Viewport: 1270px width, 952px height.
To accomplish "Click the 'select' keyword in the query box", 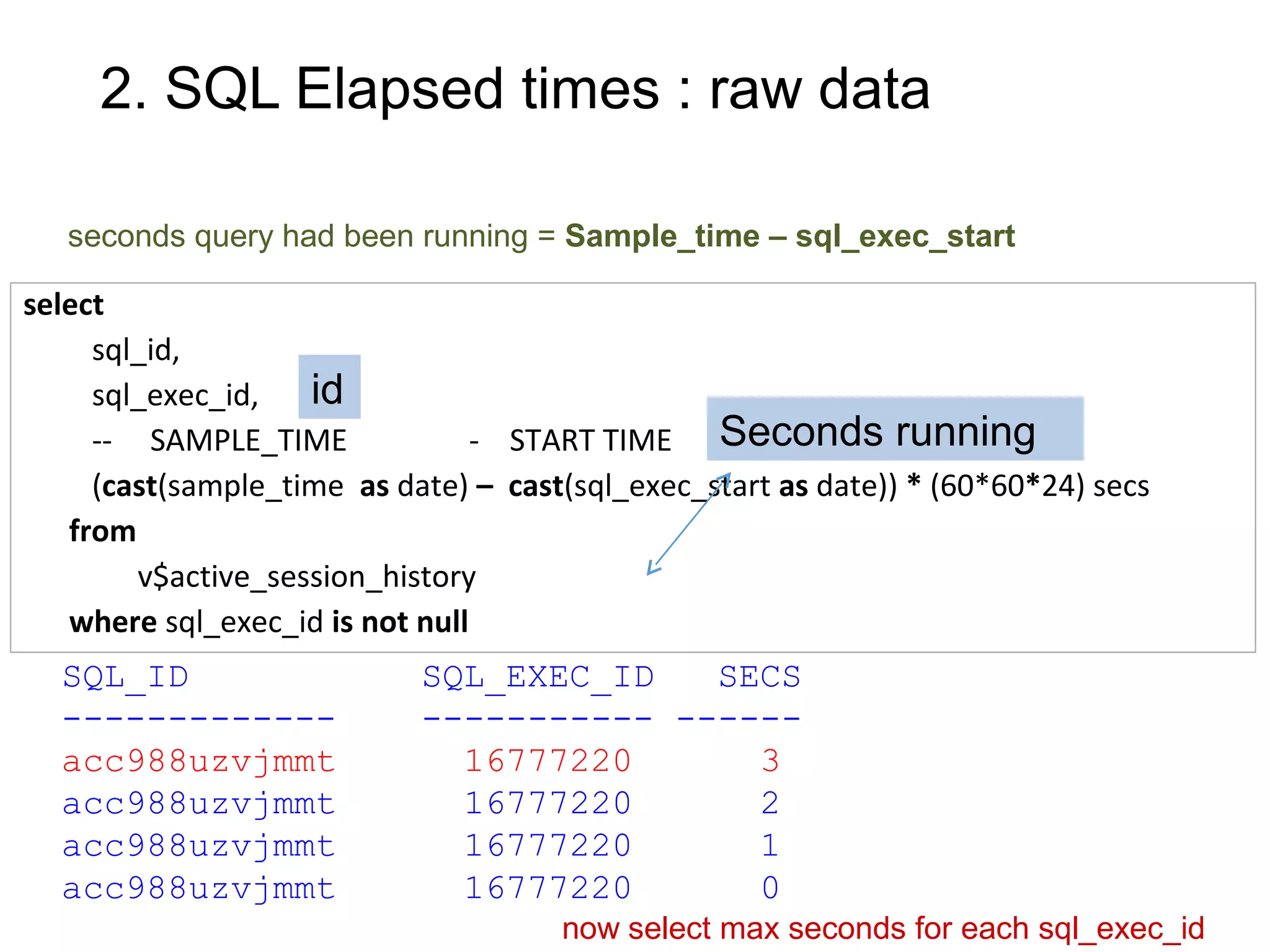I will click(63, 305).
